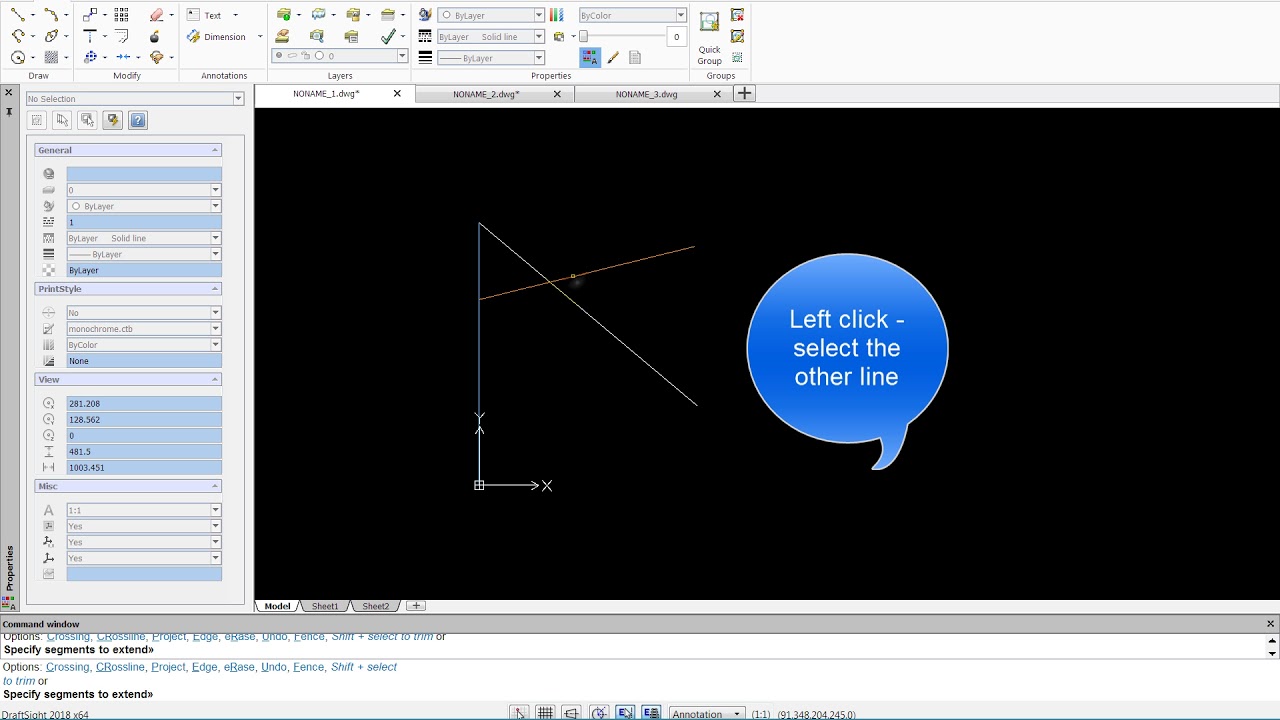The width and height of the screenshot is (1280, 720).
Task: Click the command window scroll down arrow
Action: pos(1273,653)
